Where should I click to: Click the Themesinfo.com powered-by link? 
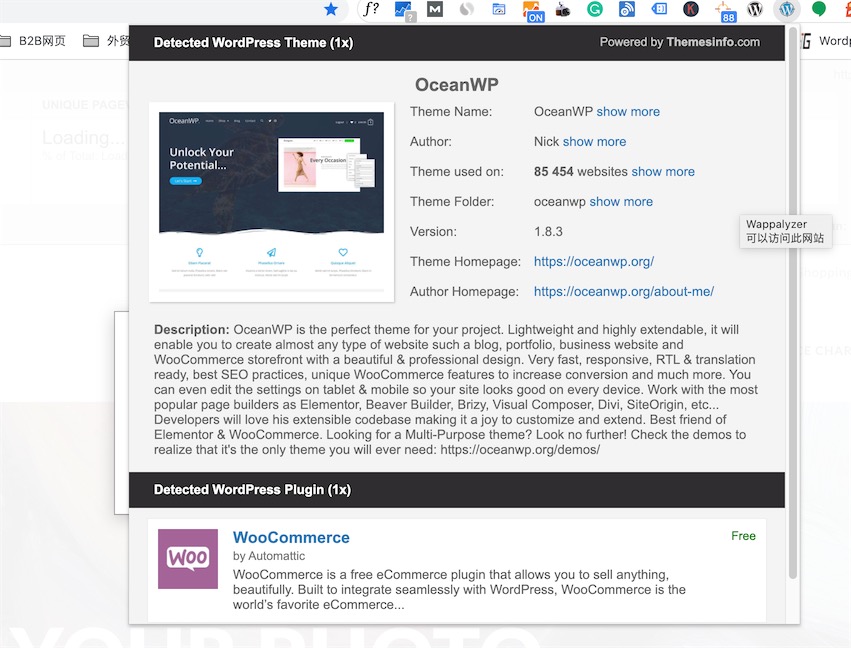pos(713,42)
